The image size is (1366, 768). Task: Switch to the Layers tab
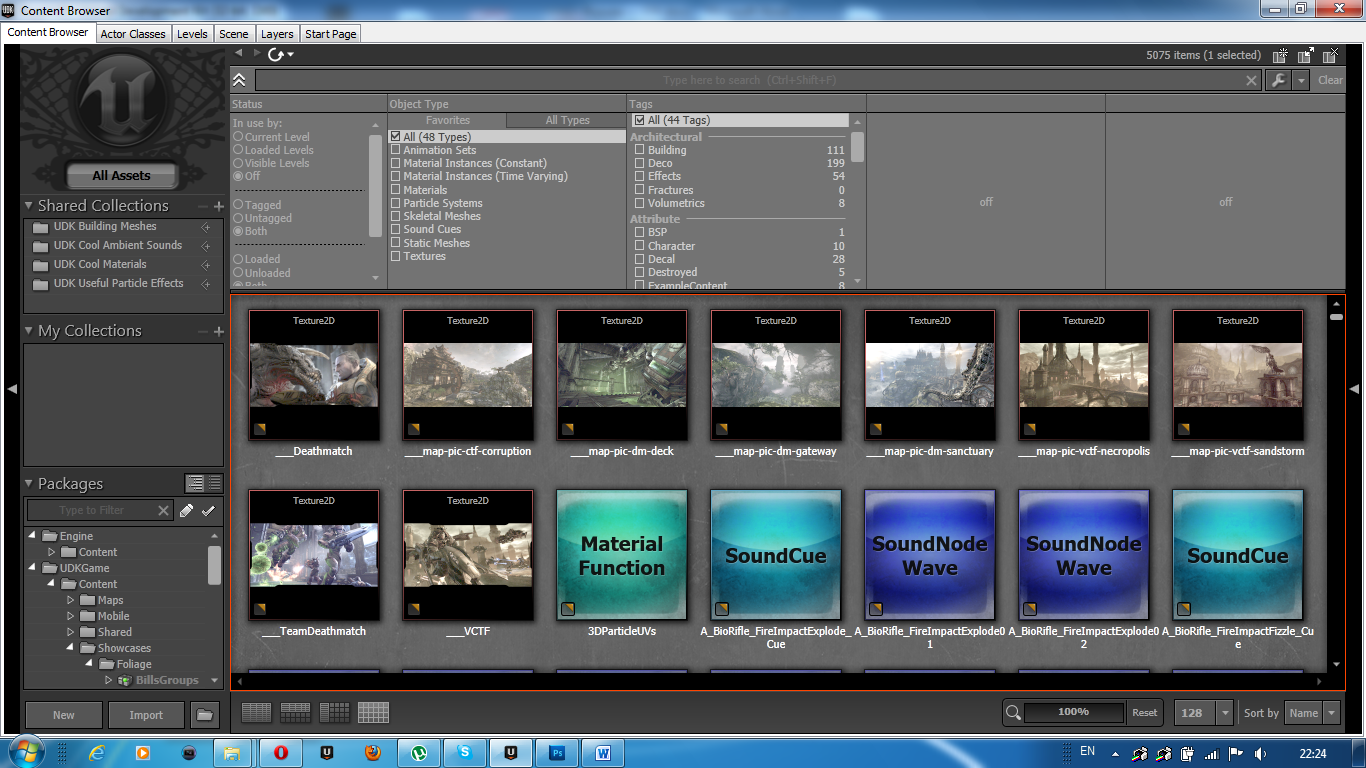coord(277,34)
